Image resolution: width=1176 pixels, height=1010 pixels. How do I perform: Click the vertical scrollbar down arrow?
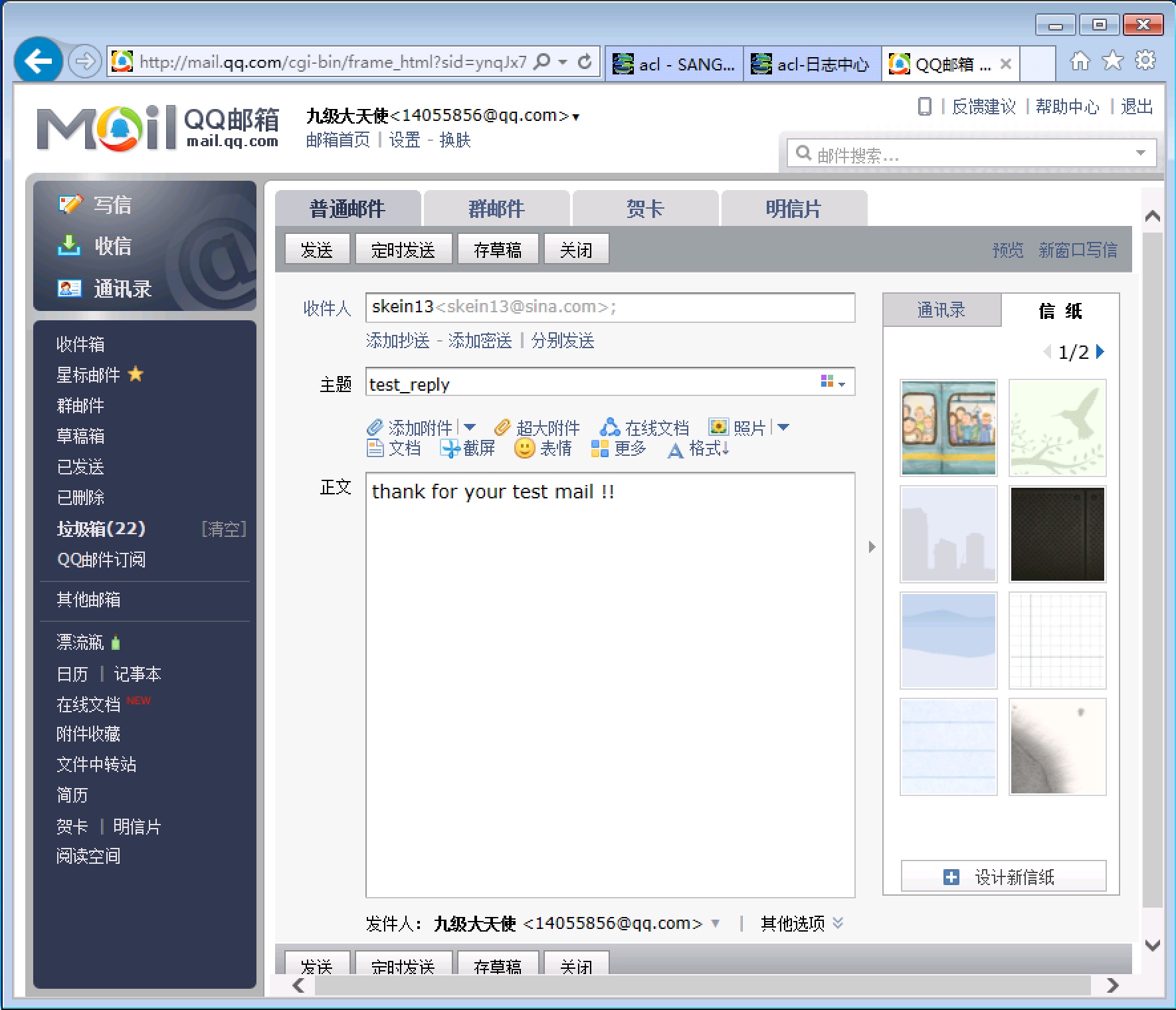1153,945
